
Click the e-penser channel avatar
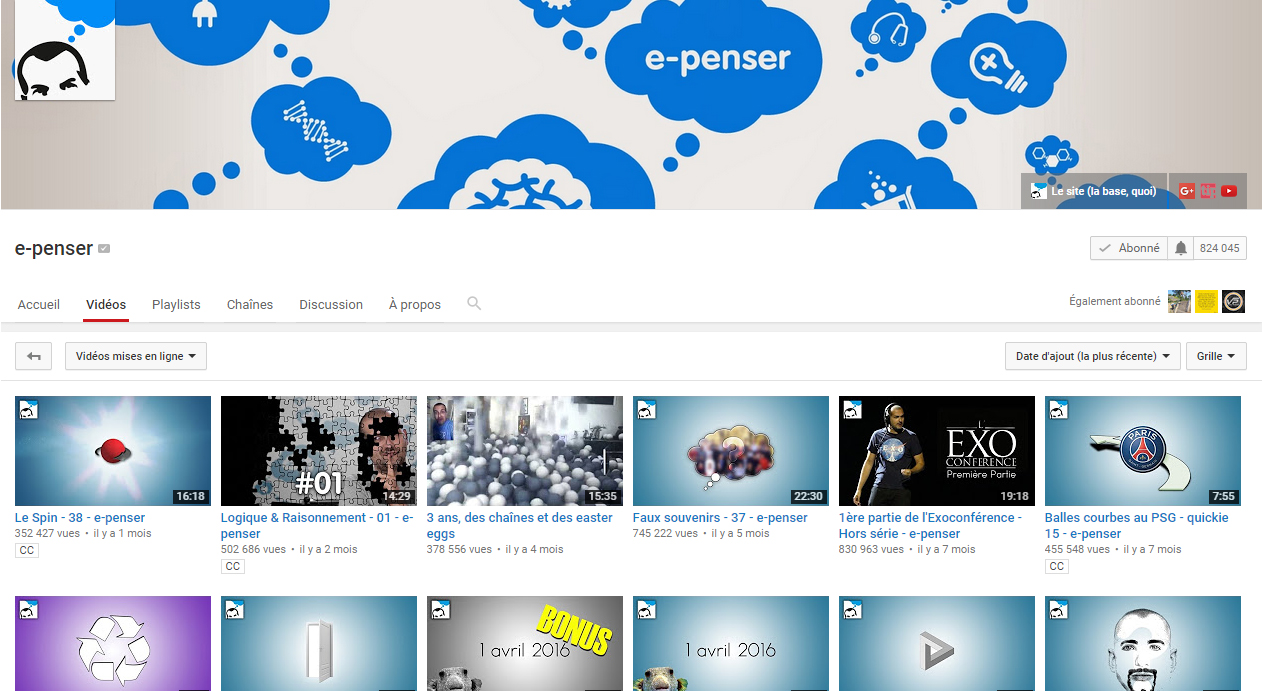click(x=65, y=50)
